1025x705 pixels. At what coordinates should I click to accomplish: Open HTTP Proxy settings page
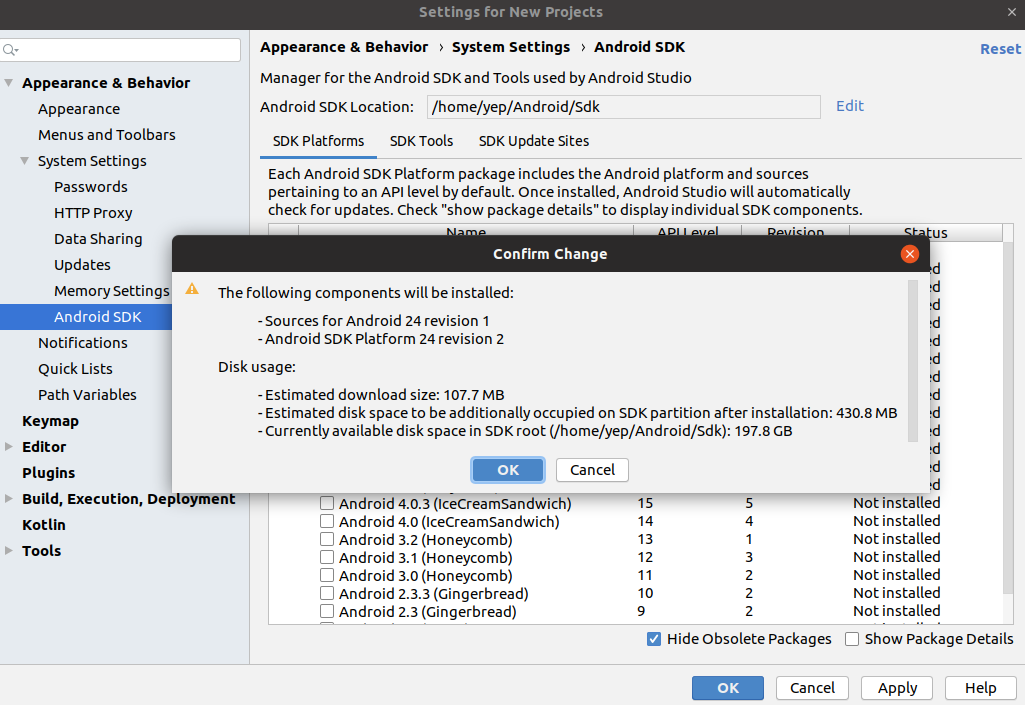[93, 213]
